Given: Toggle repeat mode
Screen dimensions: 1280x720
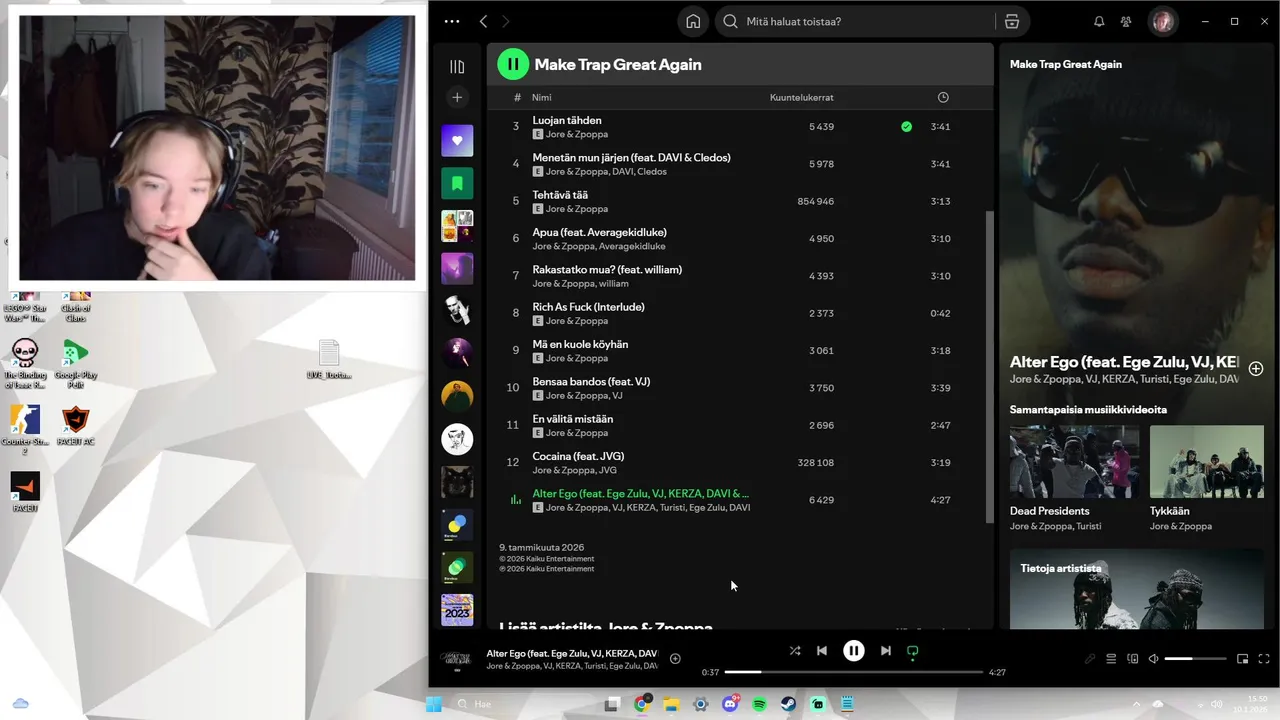Looking at the screenshot, I should pos(912,651).
